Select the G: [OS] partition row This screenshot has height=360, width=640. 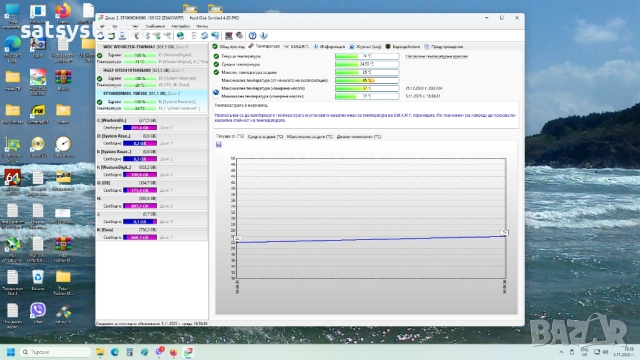tap(152, 187)
